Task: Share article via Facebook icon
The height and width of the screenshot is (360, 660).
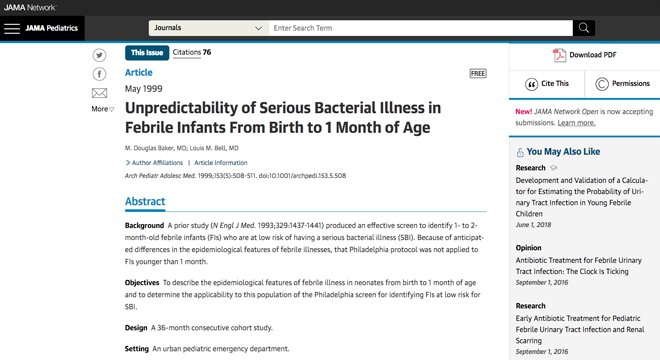Action: (x=99, y=74)
